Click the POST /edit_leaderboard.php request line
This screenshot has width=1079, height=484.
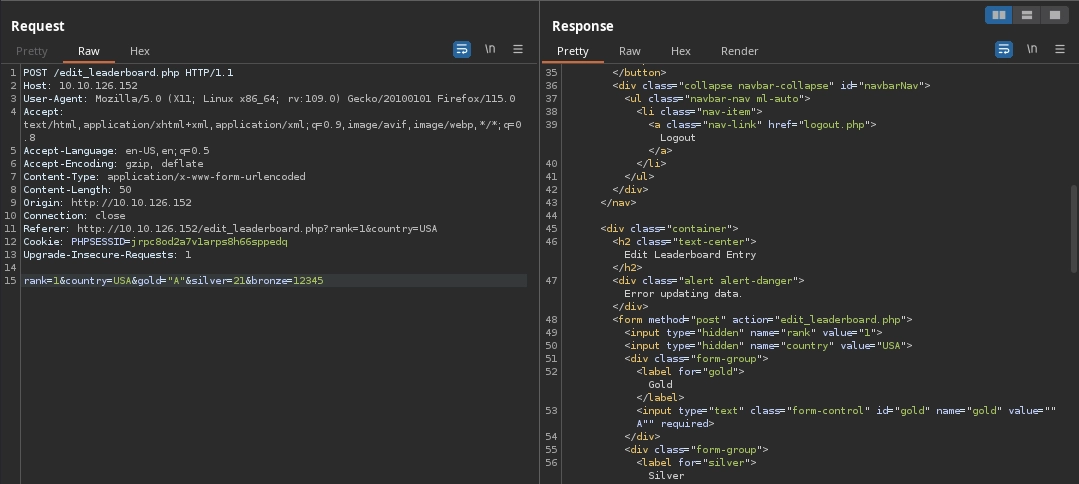[128, 73]
